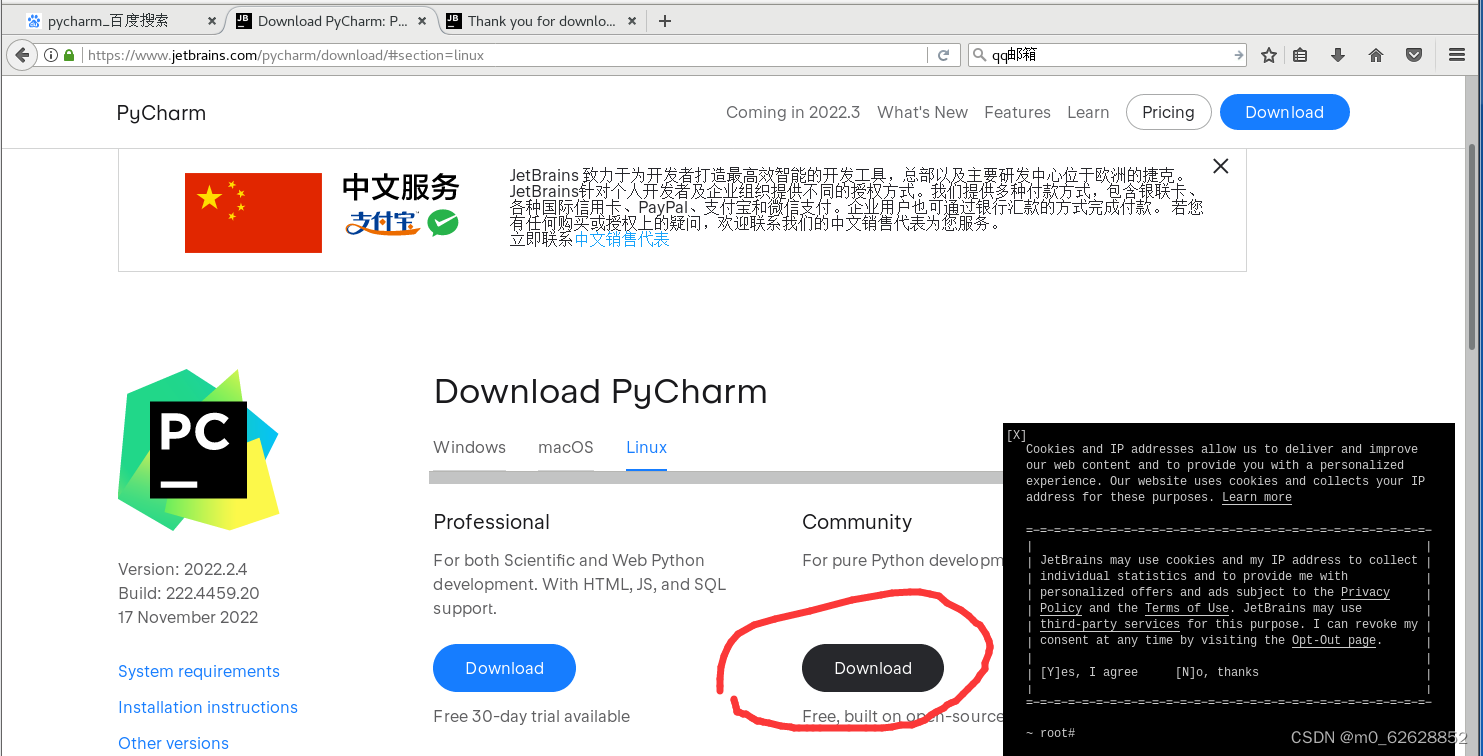Click the bookmark star icon
This screenshot has width=1483, height=756.
point(1269,56)
